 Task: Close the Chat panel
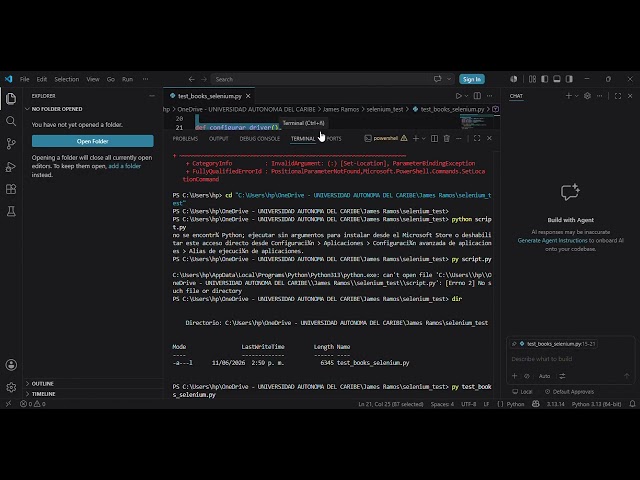pos(630,96)
